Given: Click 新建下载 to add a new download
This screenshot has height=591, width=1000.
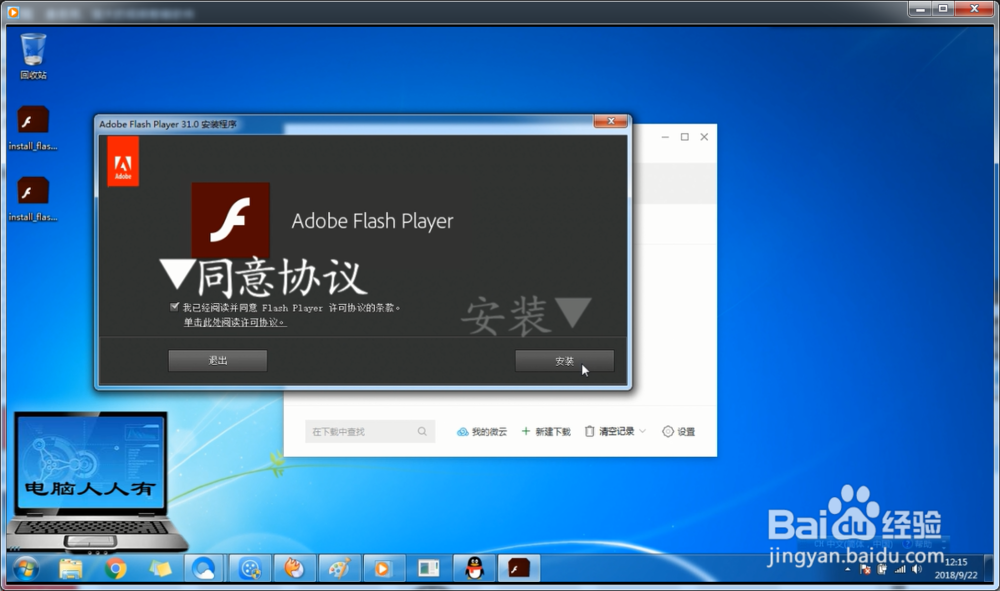Looking at the screenshot, I should 546,432.
